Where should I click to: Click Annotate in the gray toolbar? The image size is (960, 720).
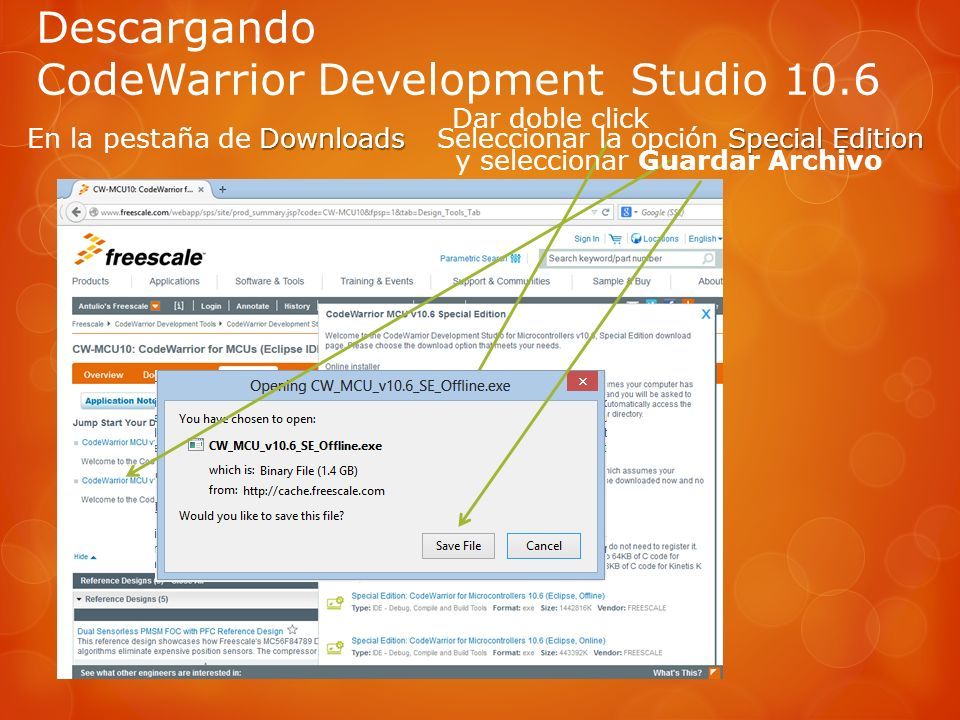pyautogui.click(x=252, y=306)
